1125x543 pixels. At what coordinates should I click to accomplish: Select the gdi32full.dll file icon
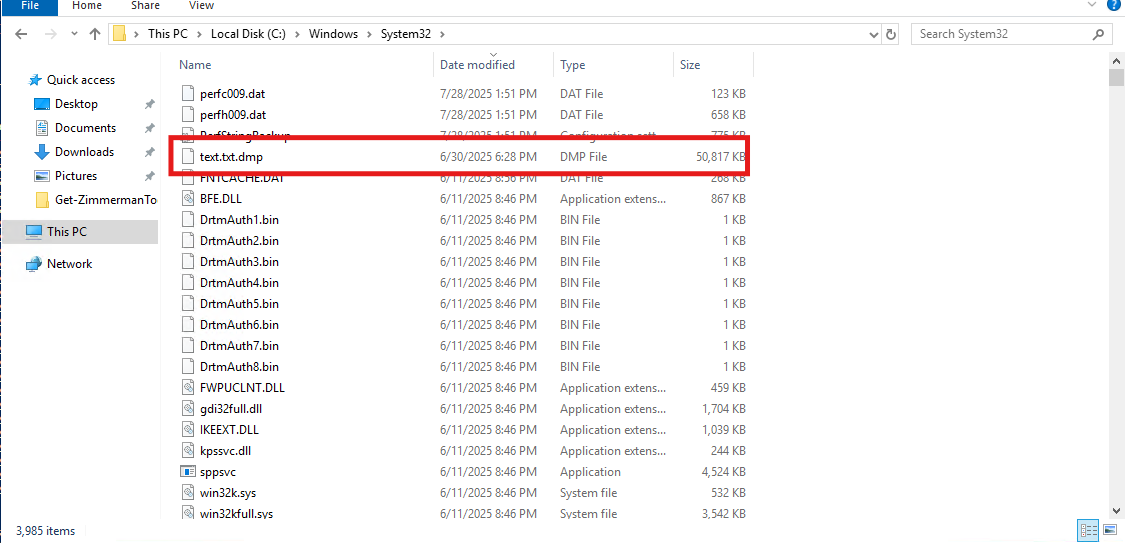pos(187,409)
